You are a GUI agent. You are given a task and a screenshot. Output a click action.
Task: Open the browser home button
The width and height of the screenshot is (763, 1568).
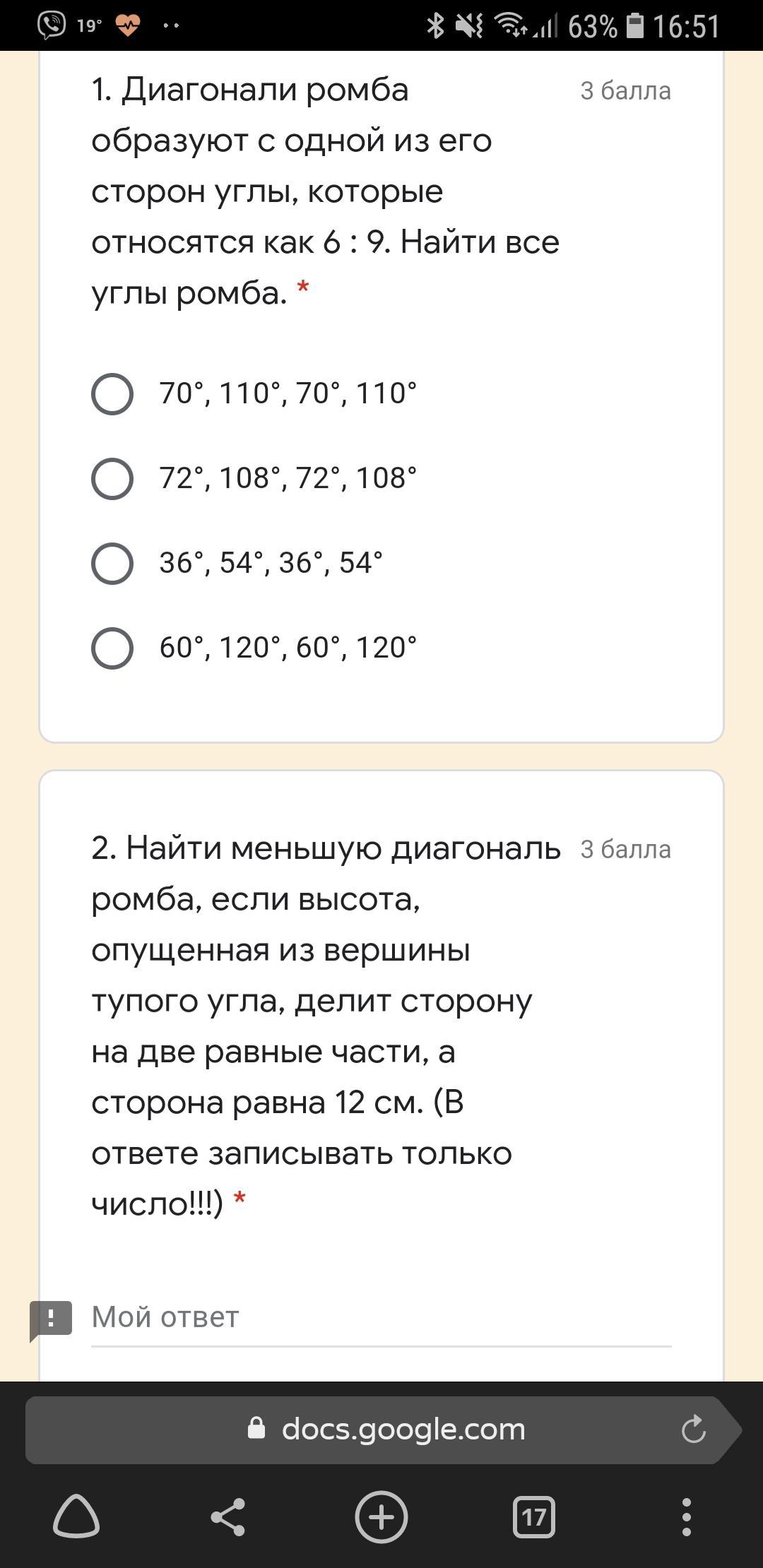click(x=76, y=1516)
